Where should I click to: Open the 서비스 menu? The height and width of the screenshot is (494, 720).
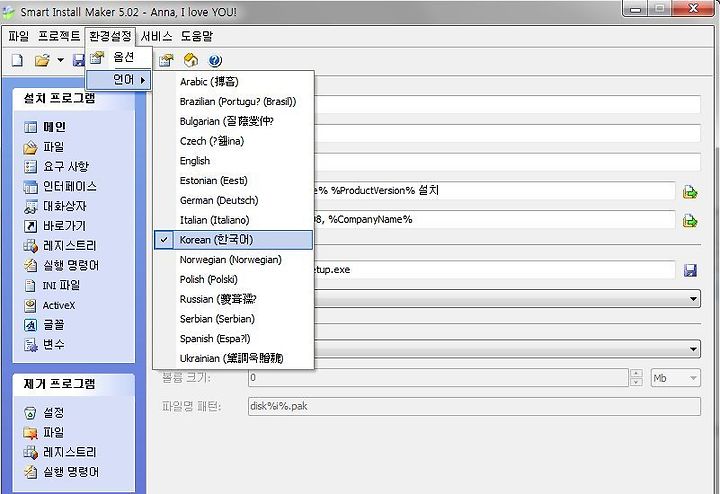pos(157,36)
